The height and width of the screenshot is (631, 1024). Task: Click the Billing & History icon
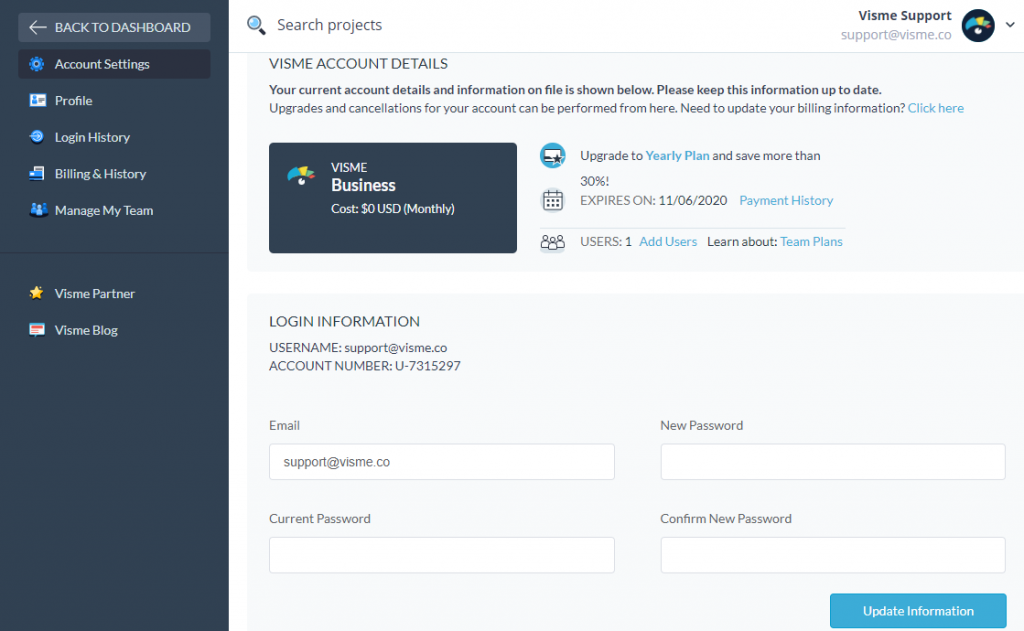37,173
